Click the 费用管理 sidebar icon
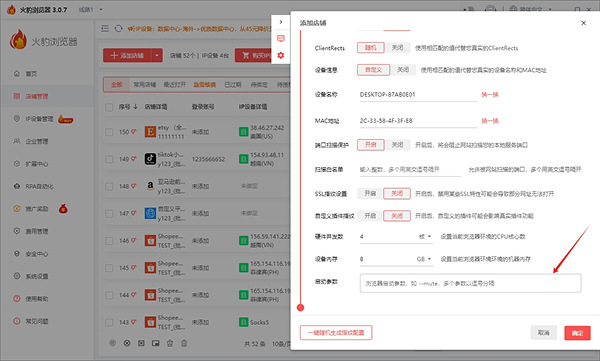600x361 pixels. [x=16, y=231]
